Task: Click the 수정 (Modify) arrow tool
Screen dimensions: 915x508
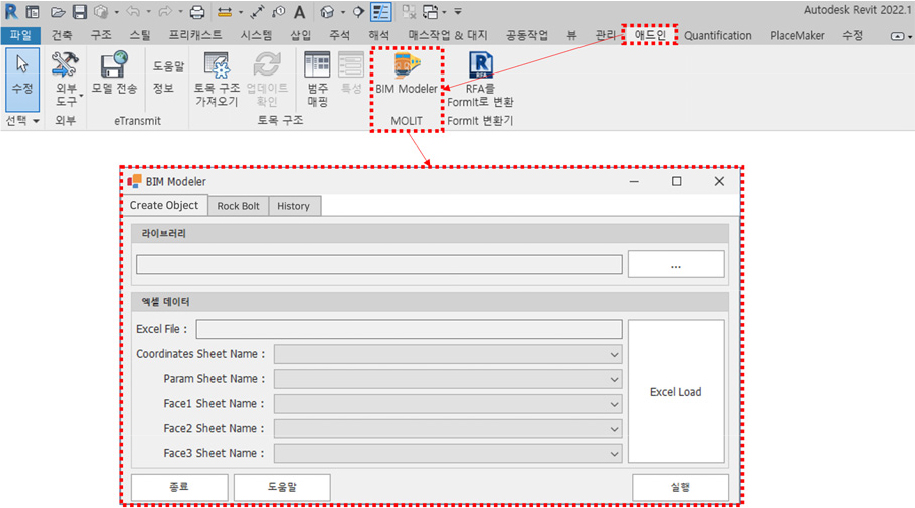Action: pos(22,80)
